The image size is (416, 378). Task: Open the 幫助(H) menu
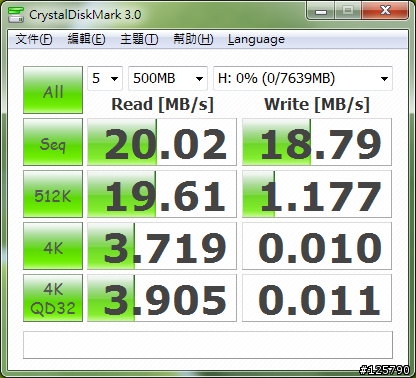coord(193,39)
